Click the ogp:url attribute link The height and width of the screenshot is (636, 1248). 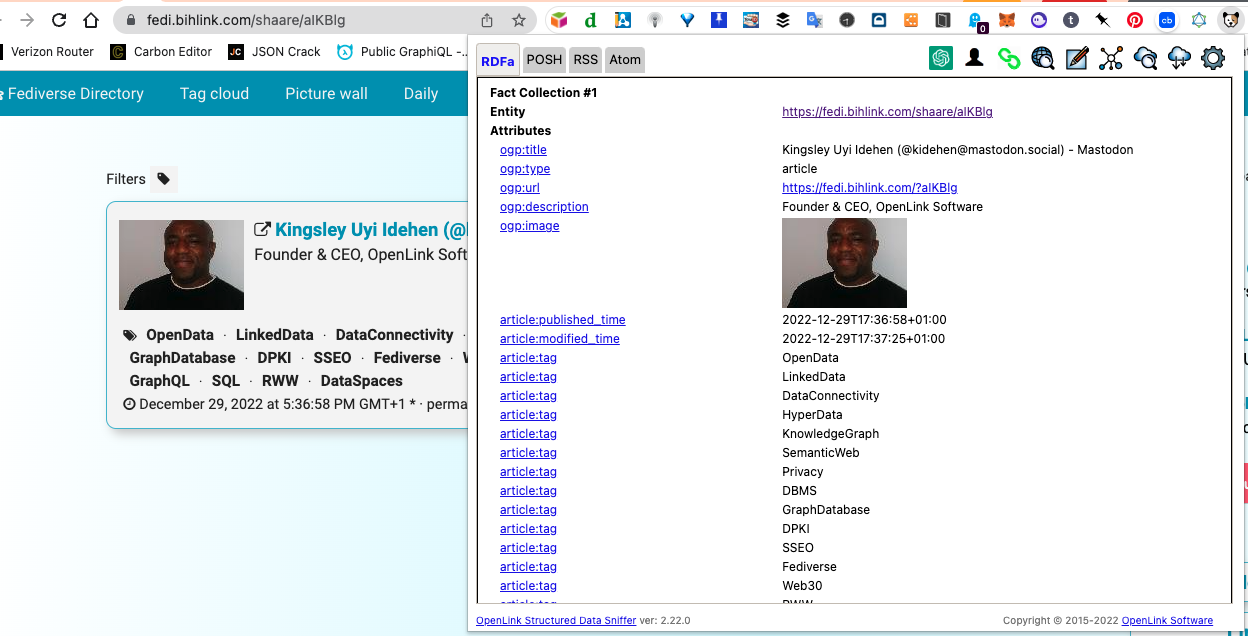tap(520, 188)
